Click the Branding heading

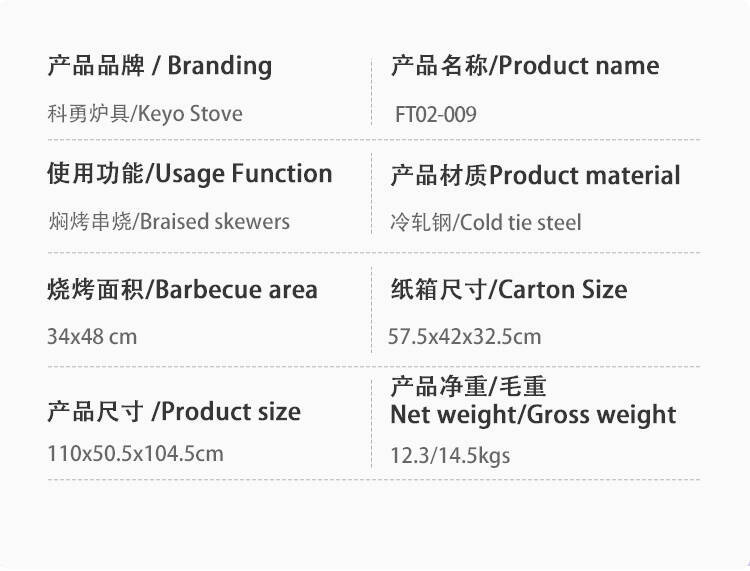tap(219, 66)
